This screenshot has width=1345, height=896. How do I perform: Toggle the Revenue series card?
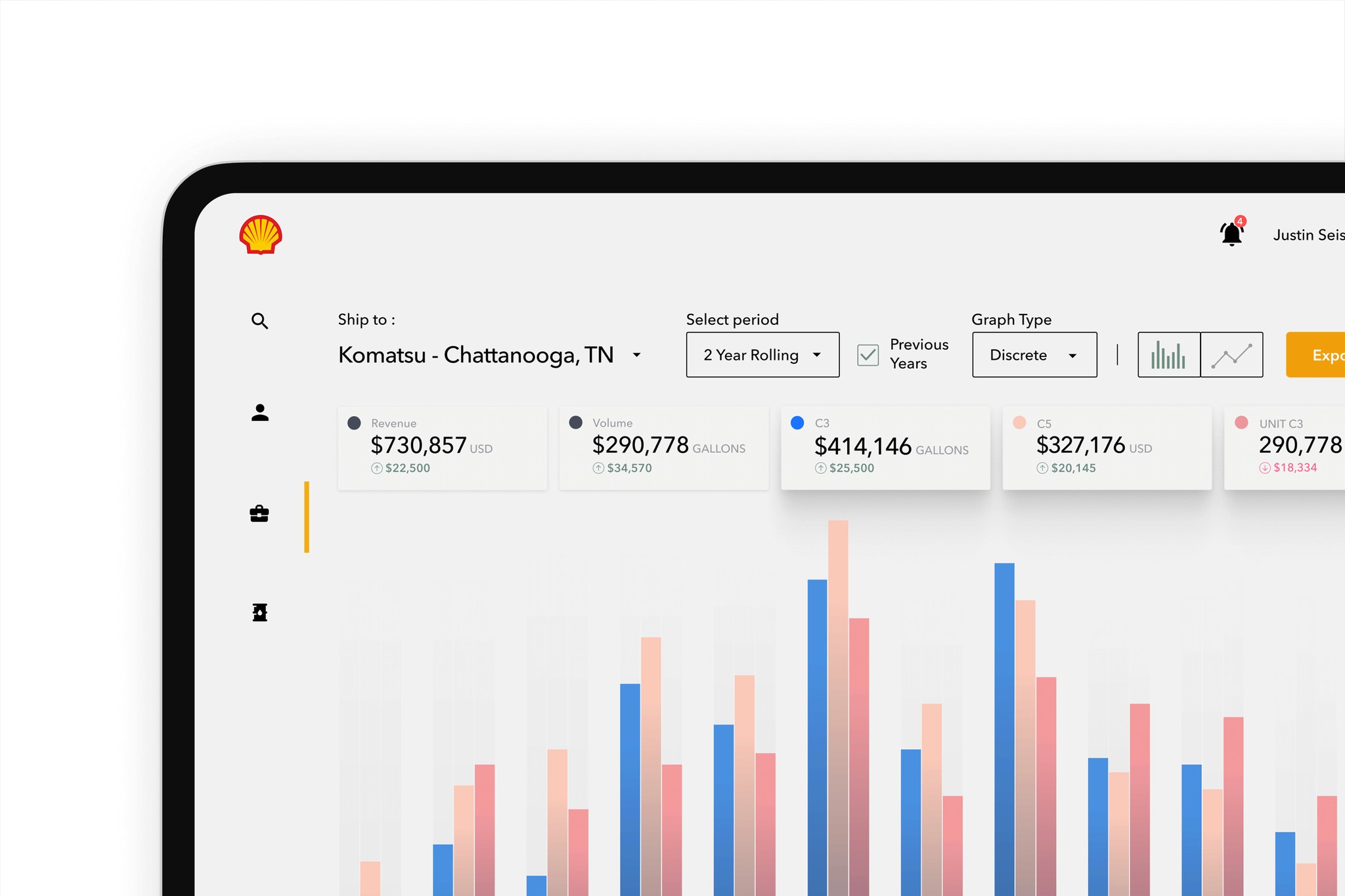[442, 448]
